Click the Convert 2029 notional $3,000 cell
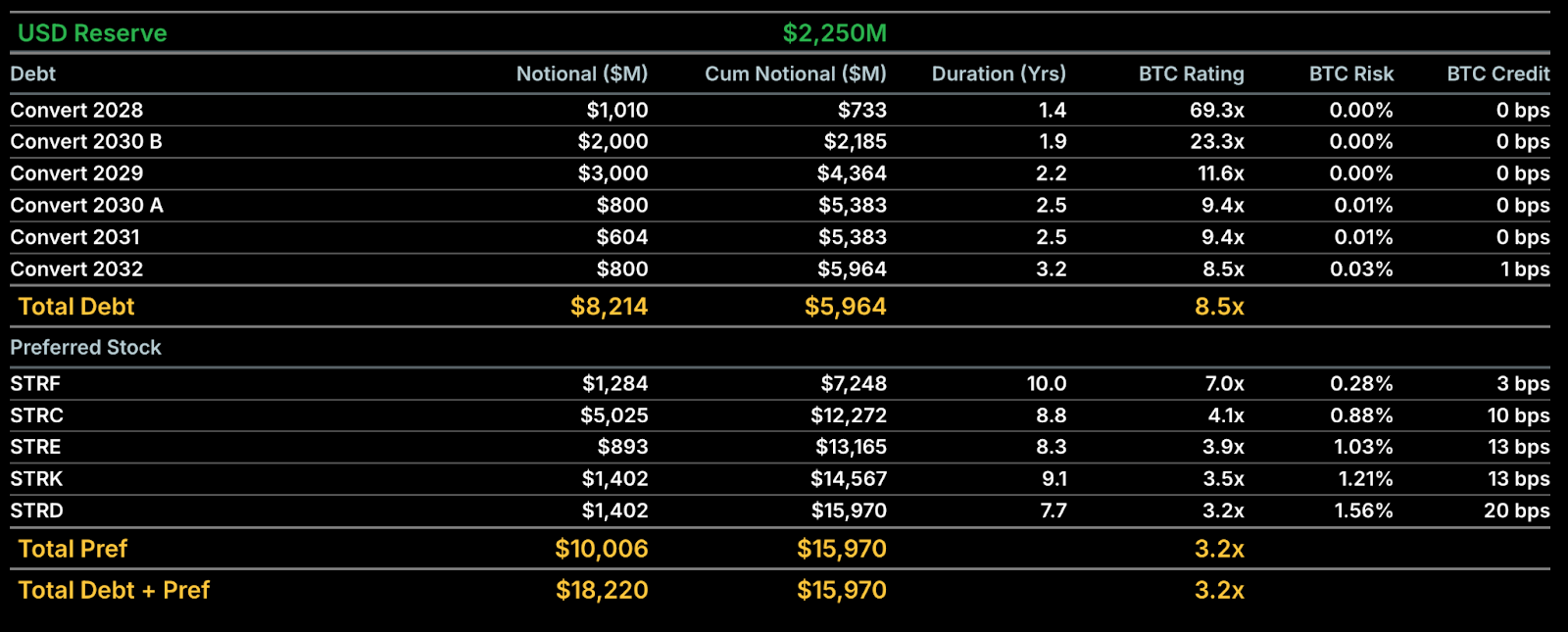 (x=612, y=173)
